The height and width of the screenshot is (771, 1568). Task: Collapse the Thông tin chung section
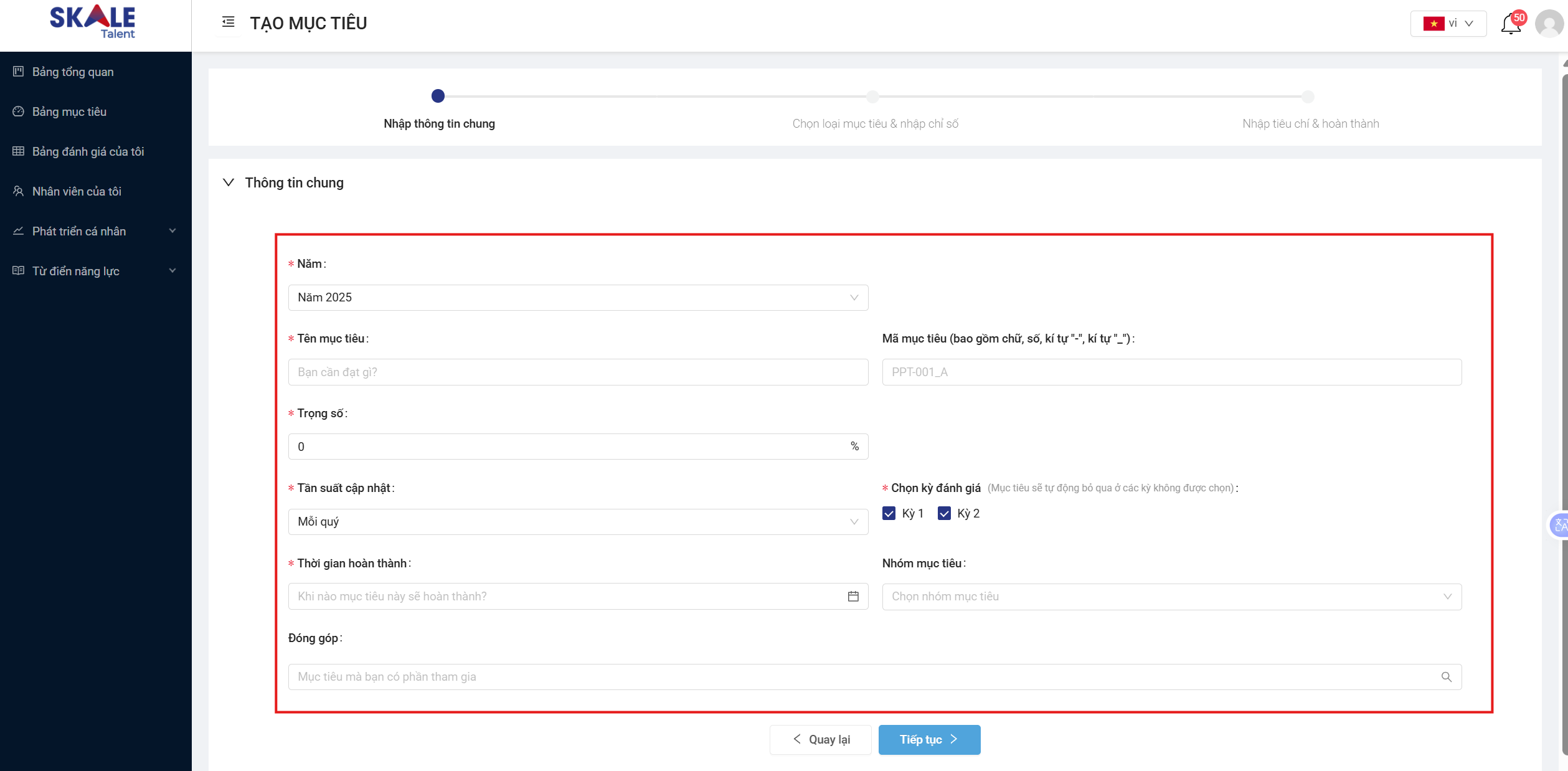coord(229,182)
